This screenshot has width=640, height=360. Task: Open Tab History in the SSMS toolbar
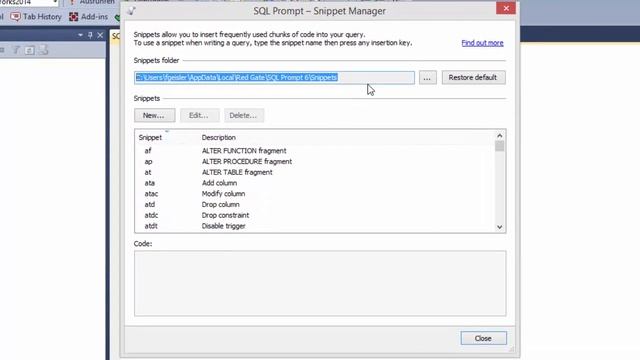click(36, 17)
